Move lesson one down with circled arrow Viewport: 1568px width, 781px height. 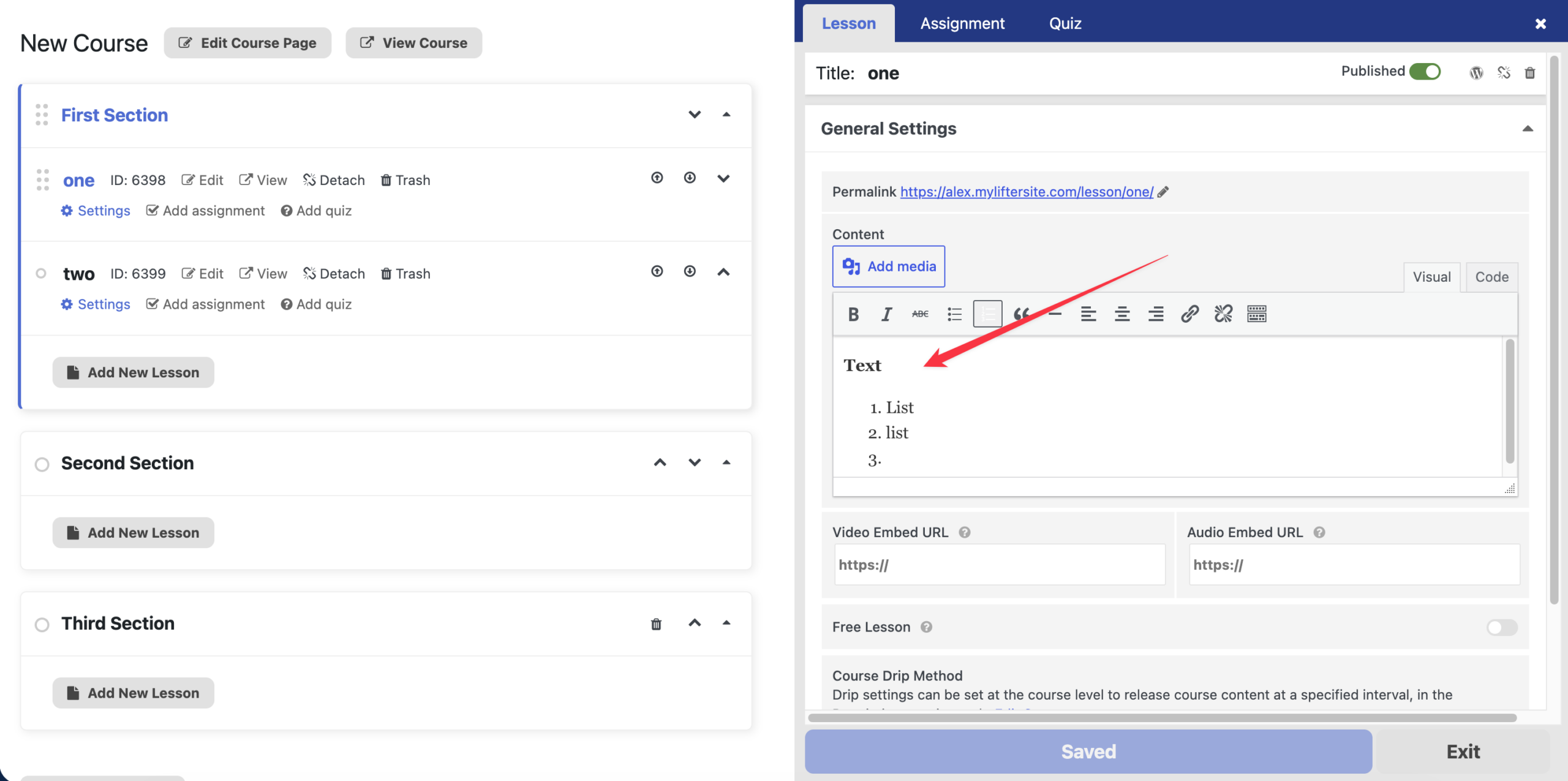(690, 178)
